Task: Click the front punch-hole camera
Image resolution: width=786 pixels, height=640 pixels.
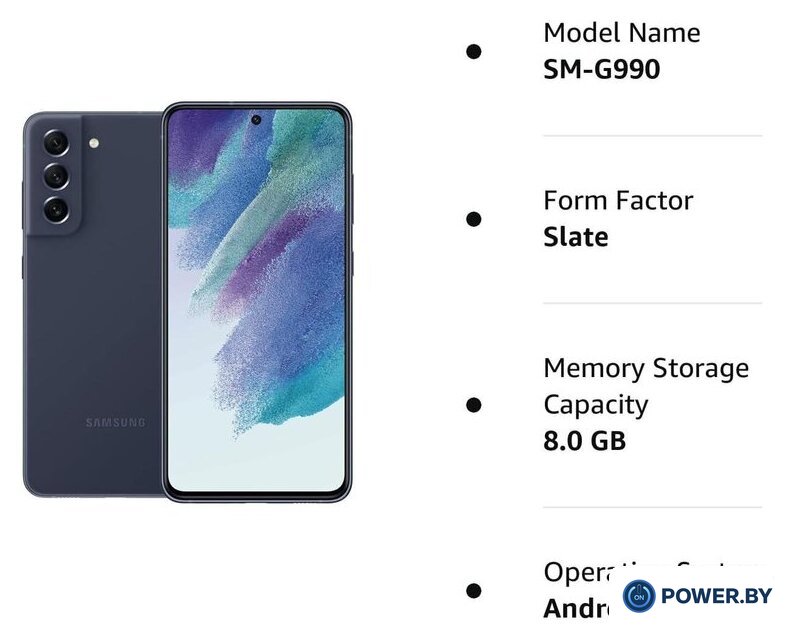Action: [x=256, y=120]
